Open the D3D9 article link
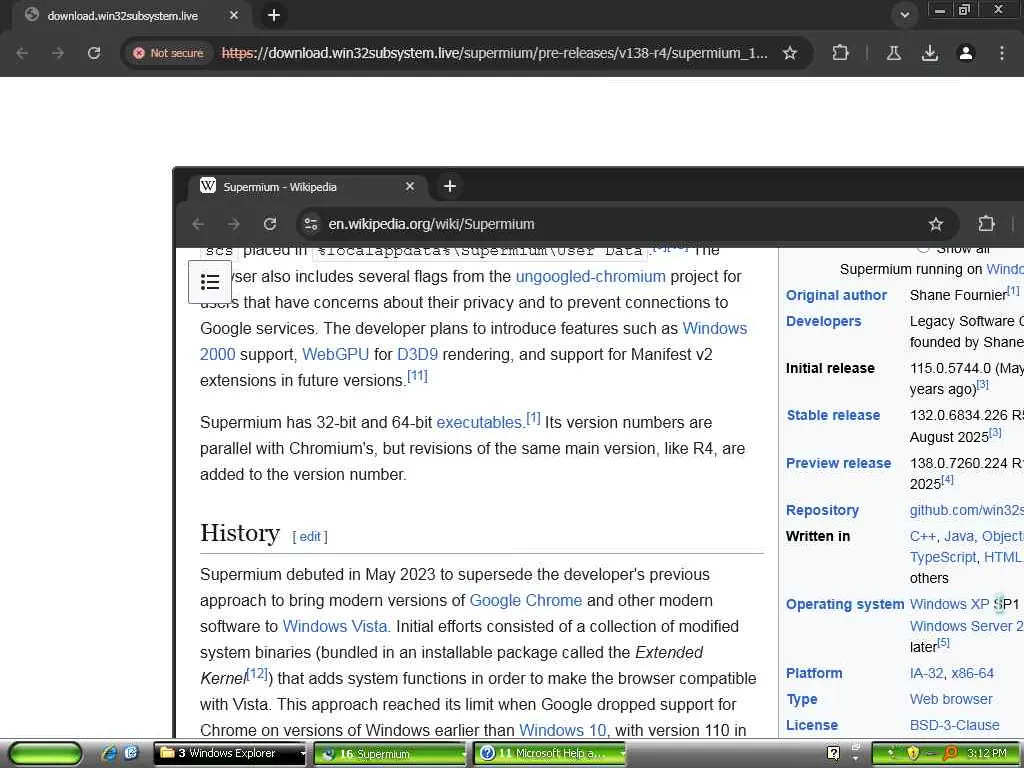1024x768 pixels. click(x=417, y=354)
